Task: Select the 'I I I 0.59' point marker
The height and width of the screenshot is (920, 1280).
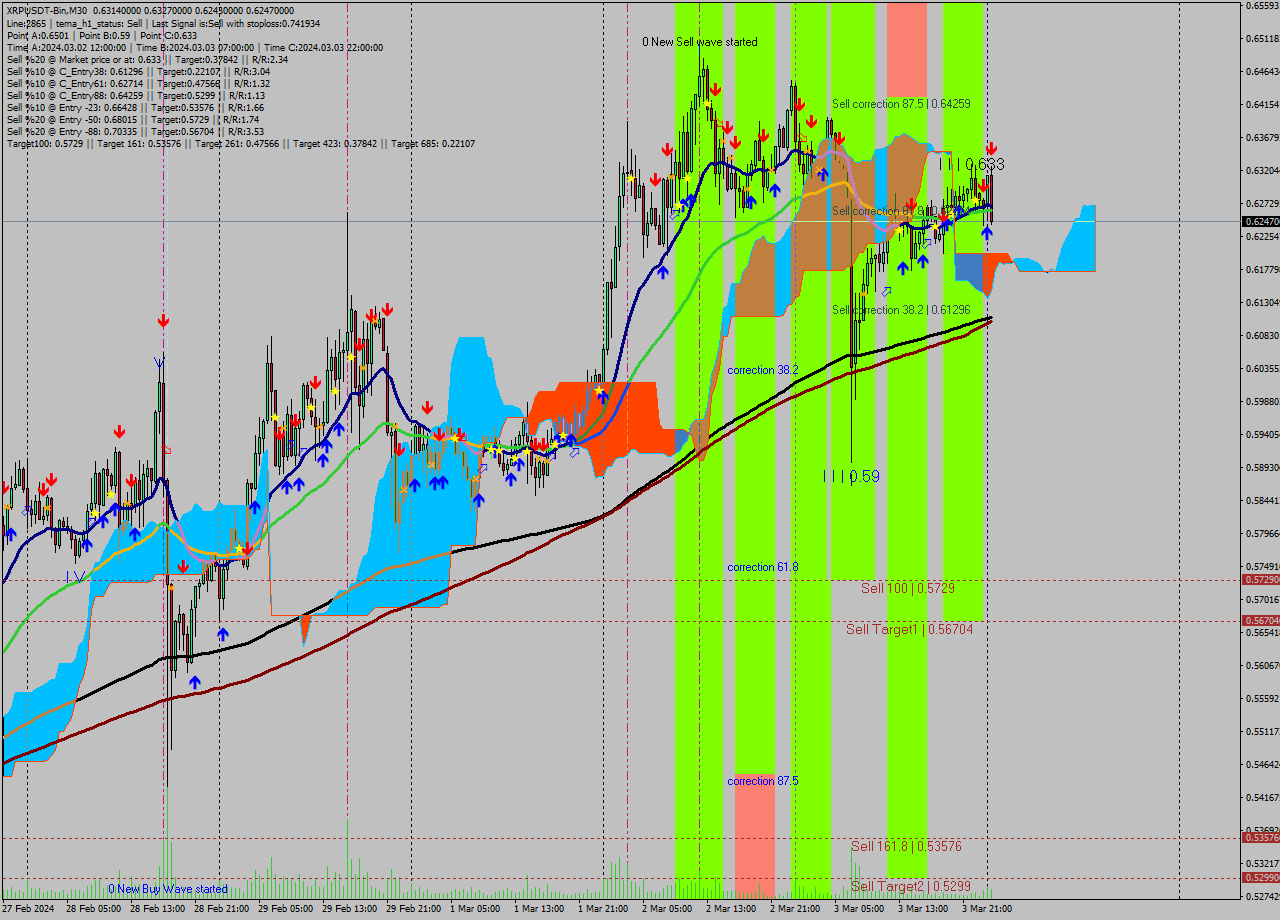Action: (x=850, y=476)
